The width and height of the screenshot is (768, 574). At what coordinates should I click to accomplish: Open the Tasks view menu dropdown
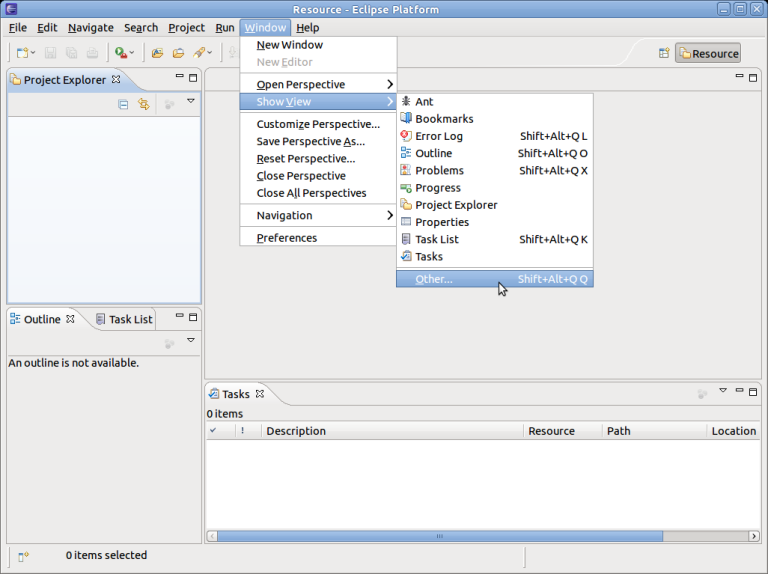722,391
